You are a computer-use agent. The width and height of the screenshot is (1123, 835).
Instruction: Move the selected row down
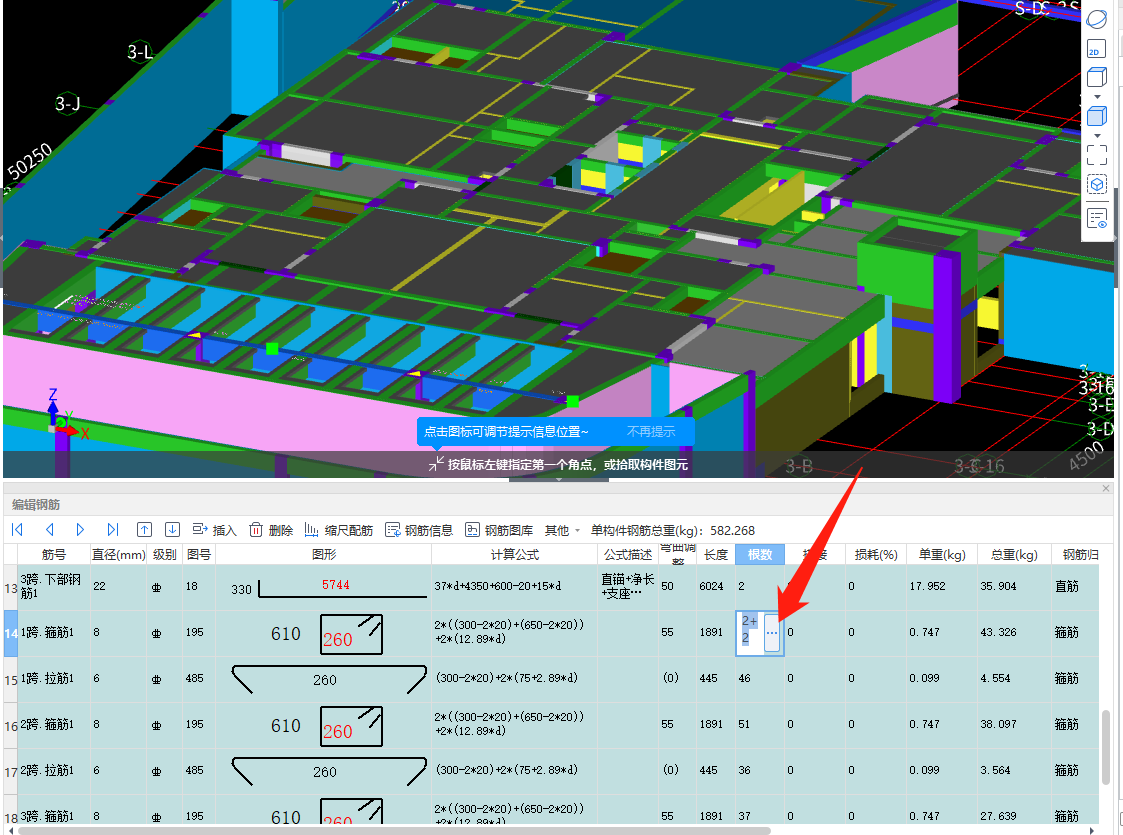[172, 530]
